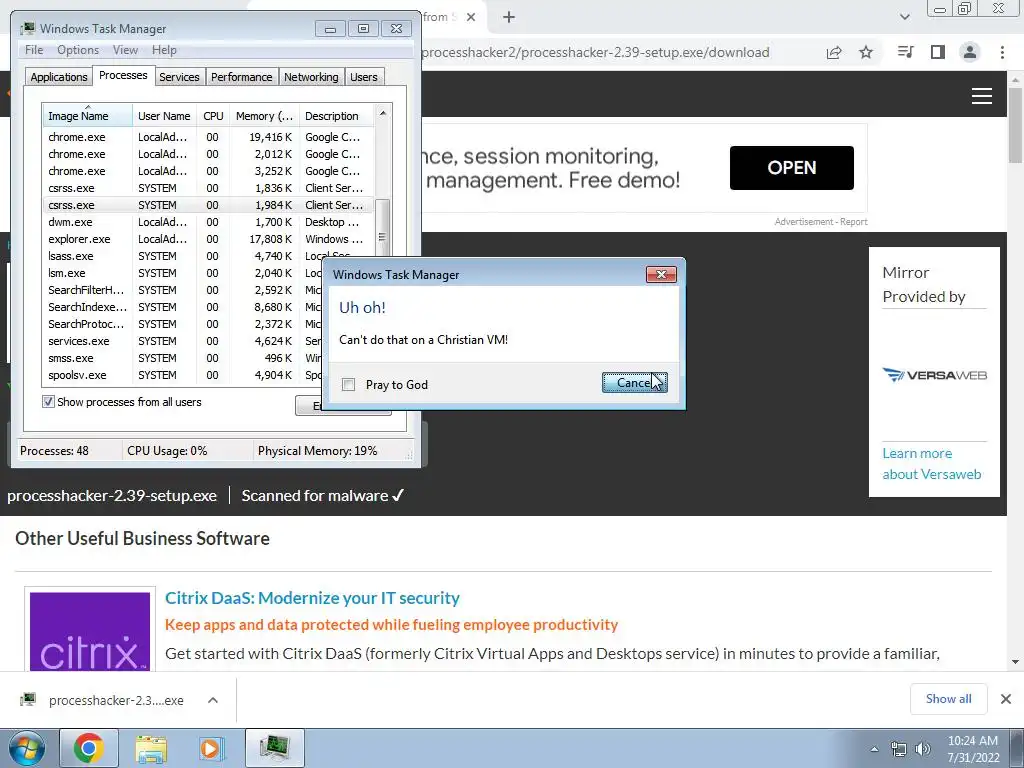The image size is (1024, 768).
Task: Open the site hamburger menu
Action: tap(982, 96)
